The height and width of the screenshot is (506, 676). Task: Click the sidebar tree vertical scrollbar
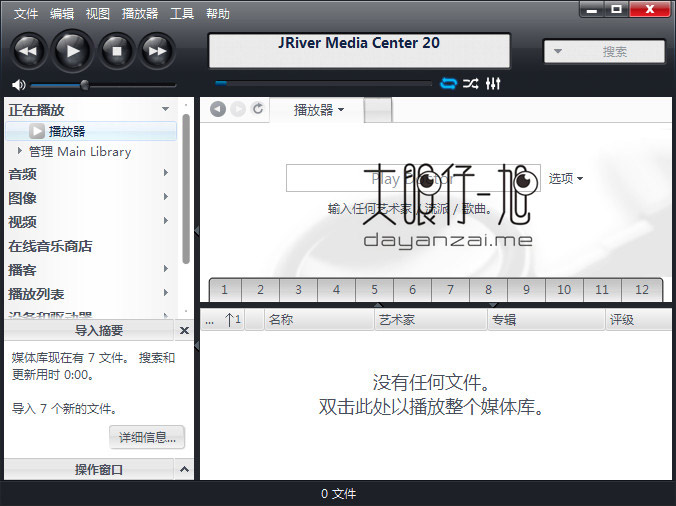186,189
